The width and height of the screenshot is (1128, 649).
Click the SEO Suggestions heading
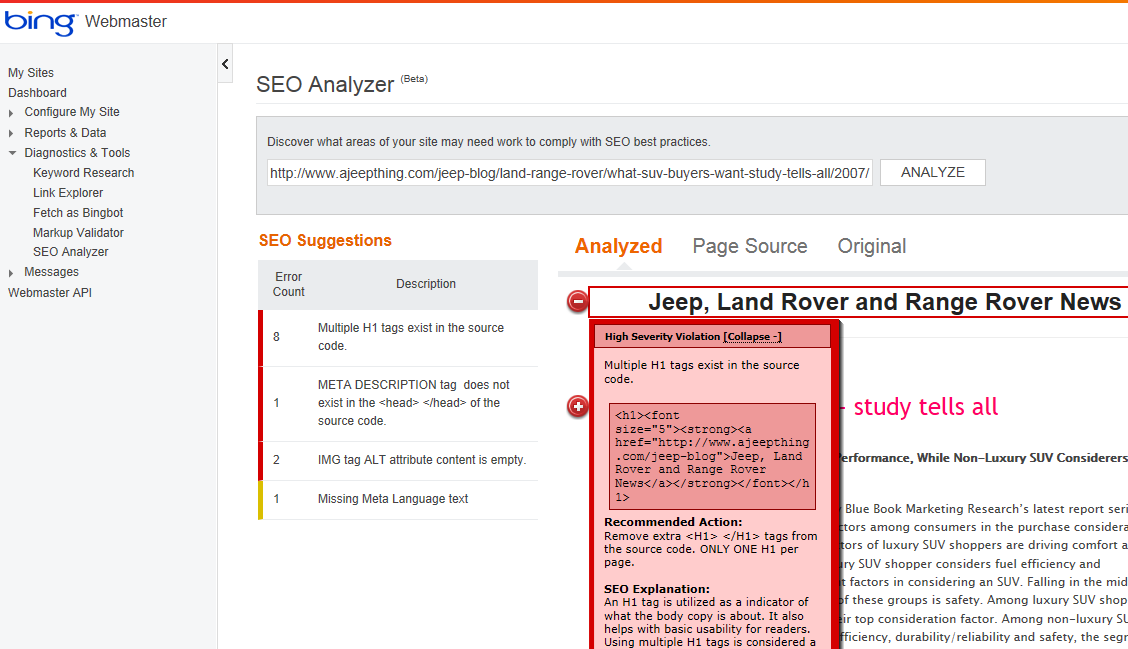pyautogui.click(x=325, y=240)
